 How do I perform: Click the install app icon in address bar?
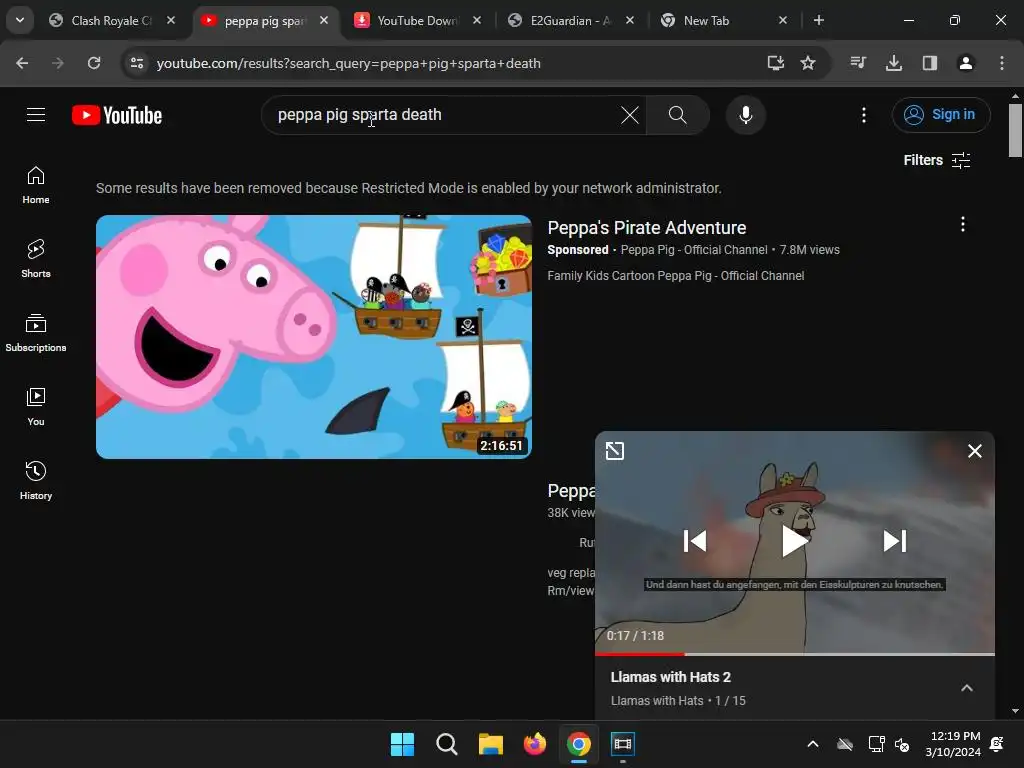(x=775, y=63)
